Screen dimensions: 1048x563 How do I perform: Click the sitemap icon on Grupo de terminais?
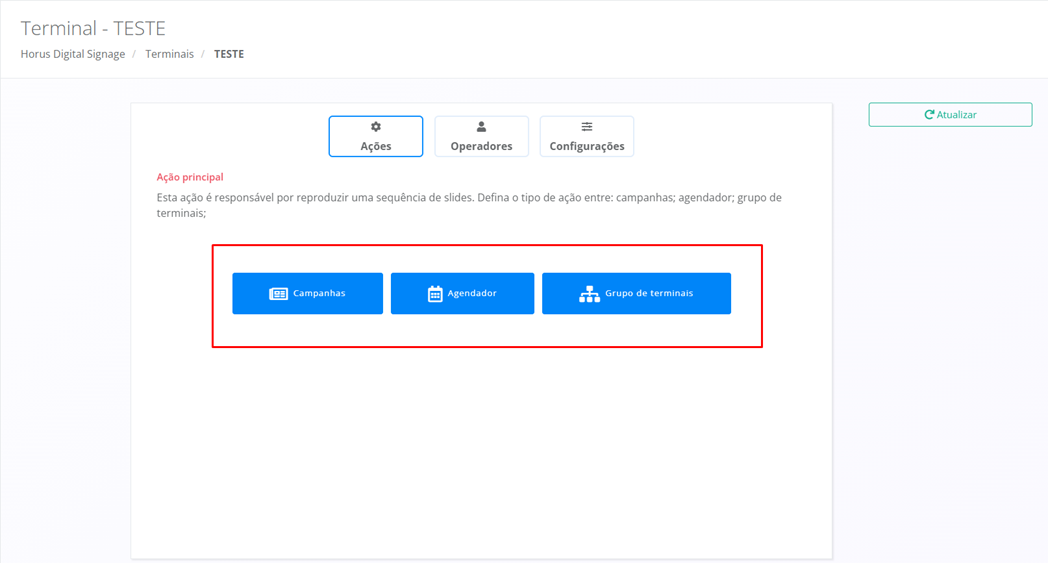click(x=589, y=294)
